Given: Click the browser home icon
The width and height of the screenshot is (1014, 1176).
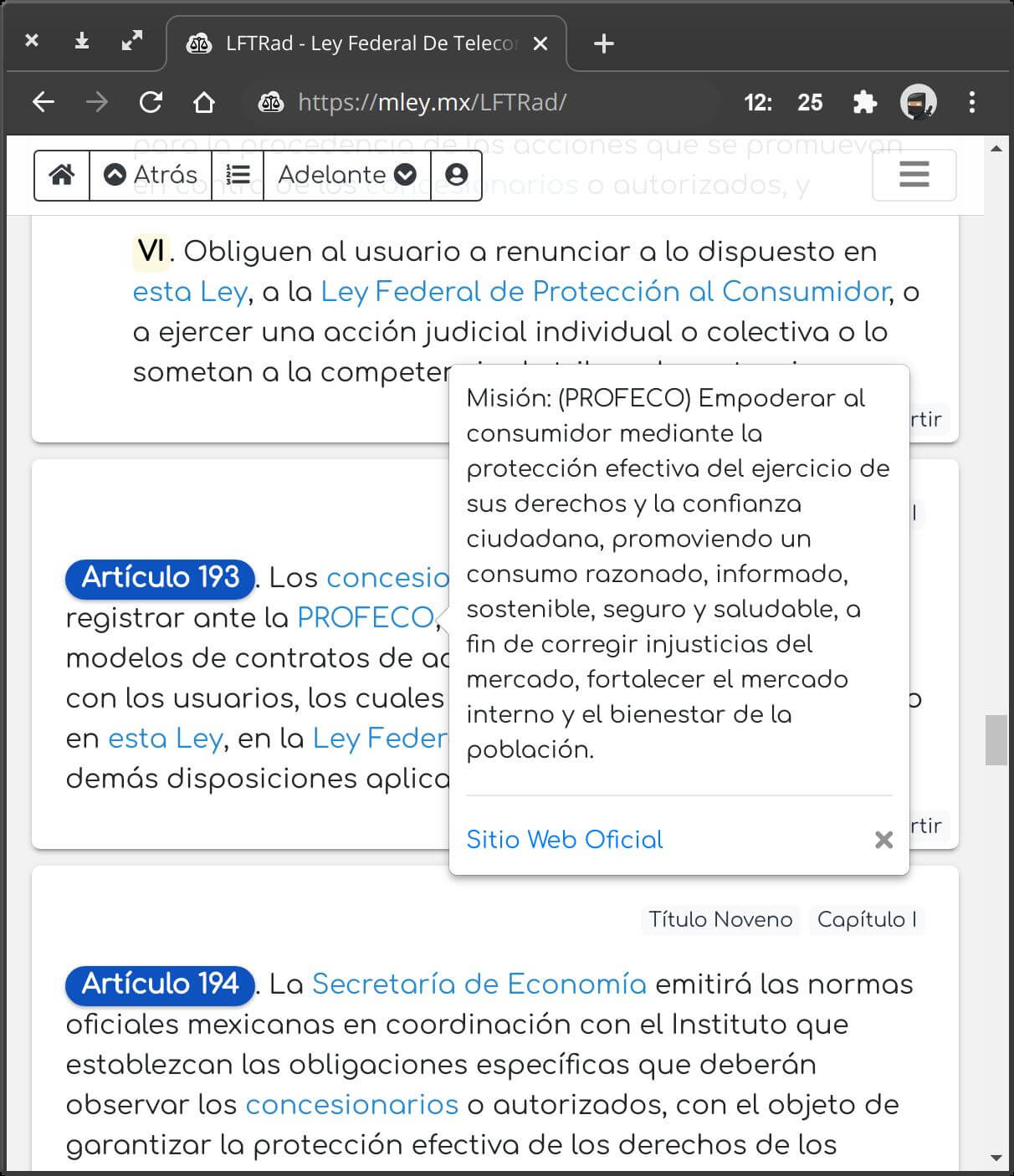Looking at the screenshot, I should (204, 102).
